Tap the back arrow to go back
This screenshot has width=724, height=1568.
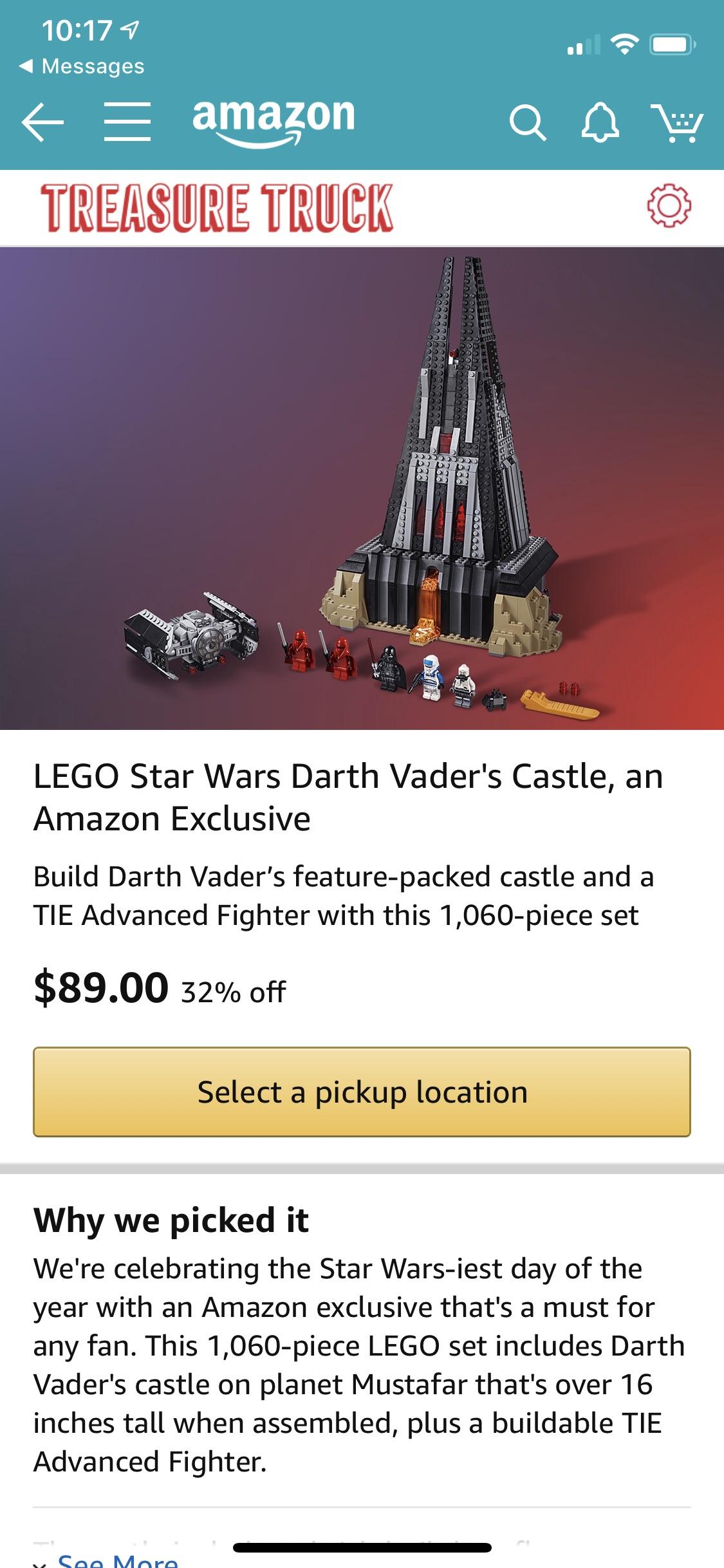tap(44, 122)
